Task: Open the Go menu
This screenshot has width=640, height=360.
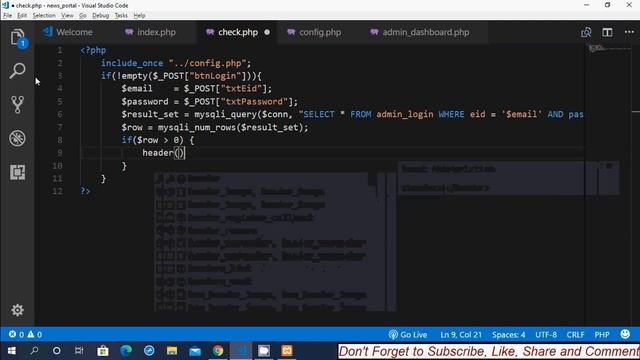Action: tap(83, 16)
